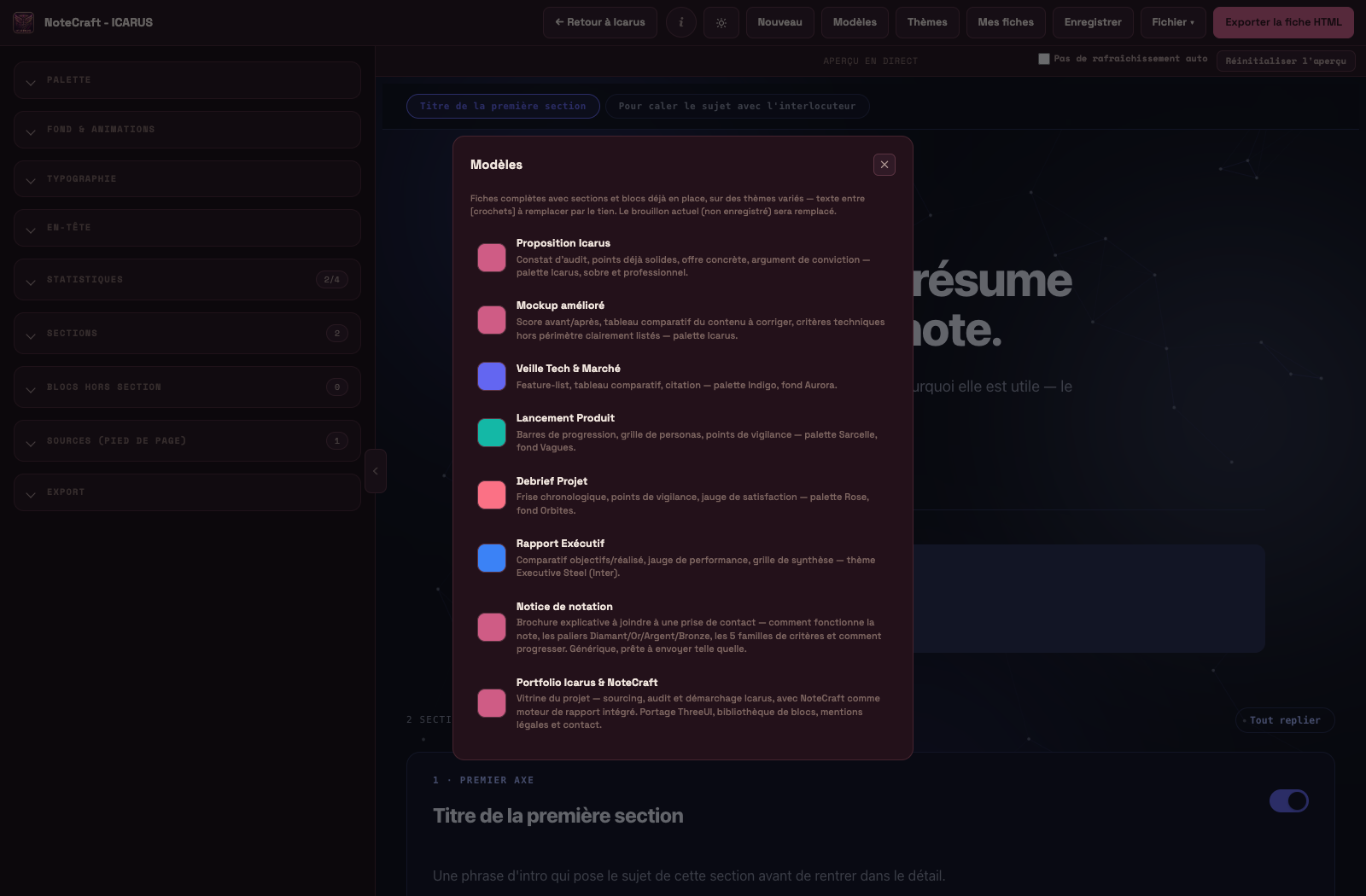
Task: Expand the Export panel
Action: coord(187,492)
